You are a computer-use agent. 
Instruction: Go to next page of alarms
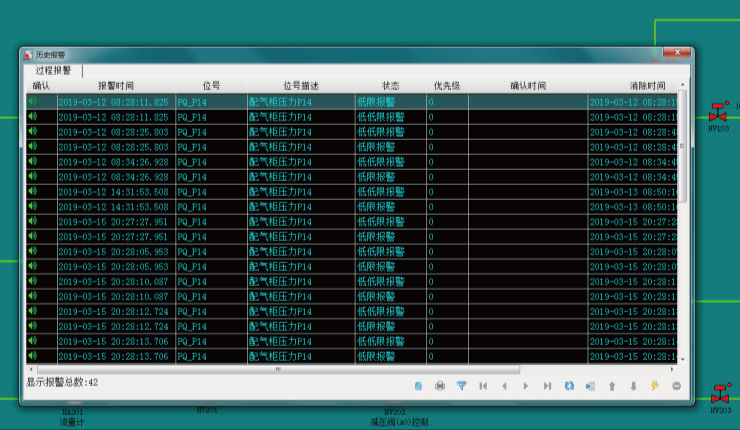click(x=526, y=386)
